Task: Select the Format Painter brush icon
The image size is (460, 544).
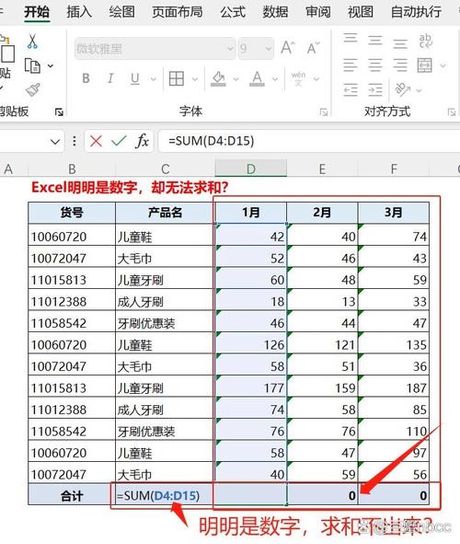Action: click(x=32, y=90)
